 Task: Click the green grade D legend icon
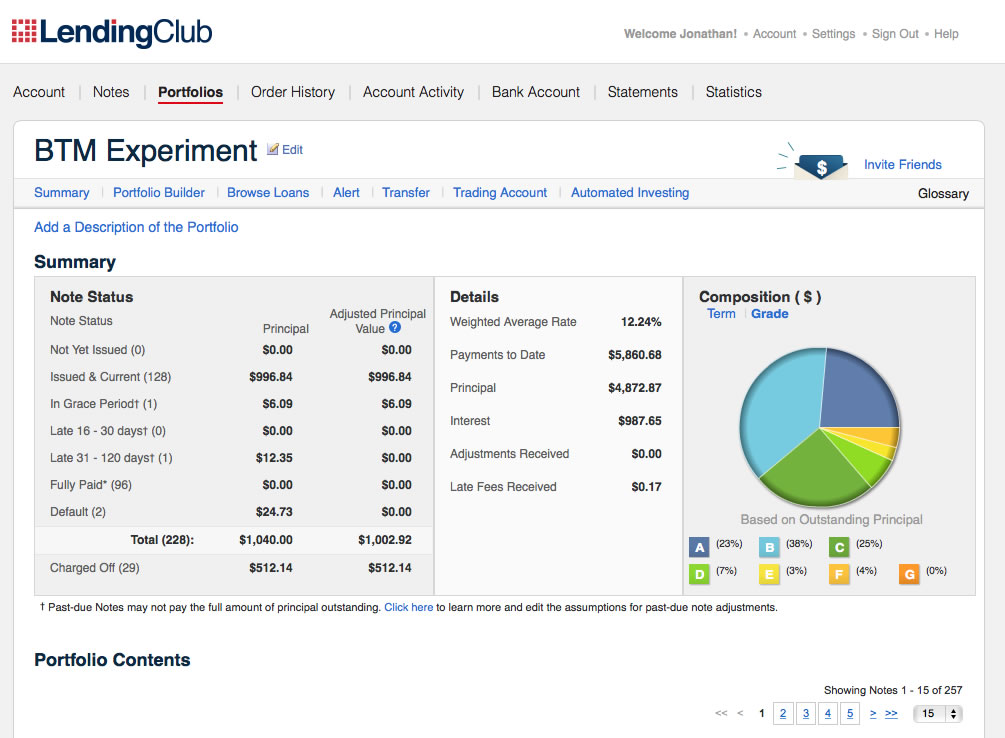[x=700, y=574]
